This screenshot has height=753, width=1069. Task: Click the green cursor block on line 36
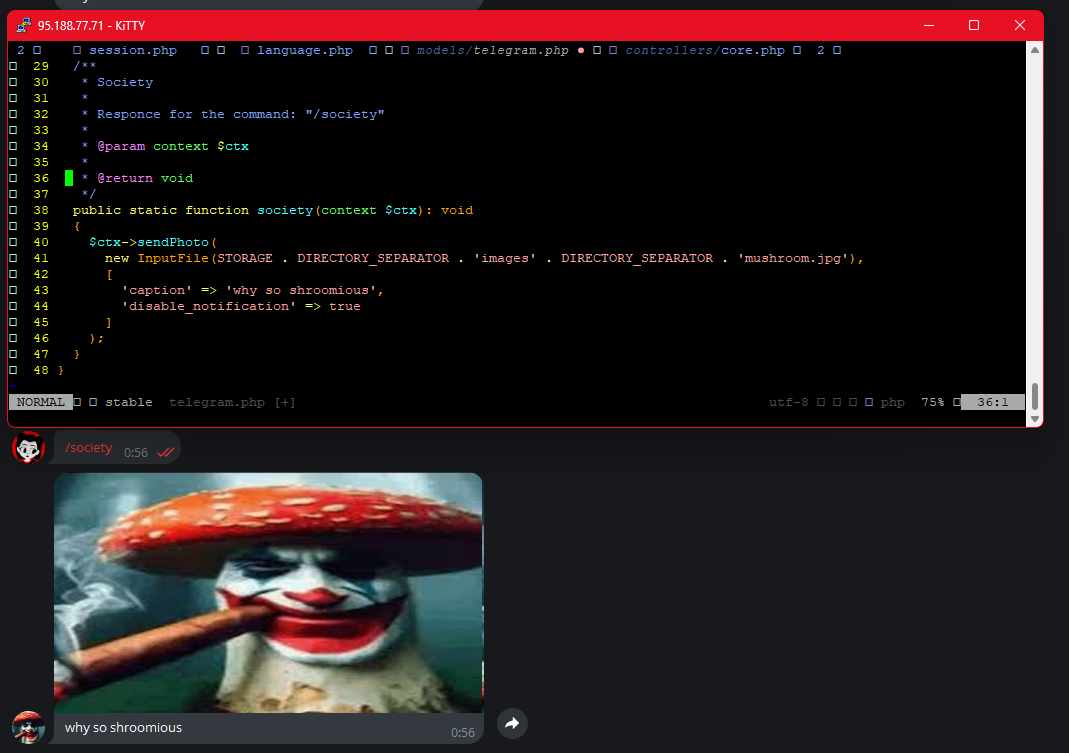pyautogui.click(x=69, y=178)
